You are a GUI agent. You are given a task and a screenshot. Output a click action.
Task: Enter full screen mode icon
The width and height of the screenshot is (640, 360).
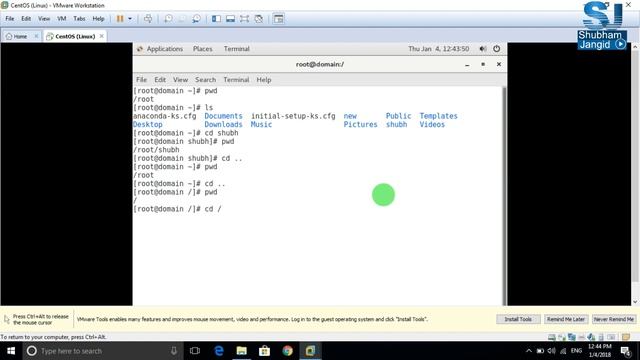244,19
